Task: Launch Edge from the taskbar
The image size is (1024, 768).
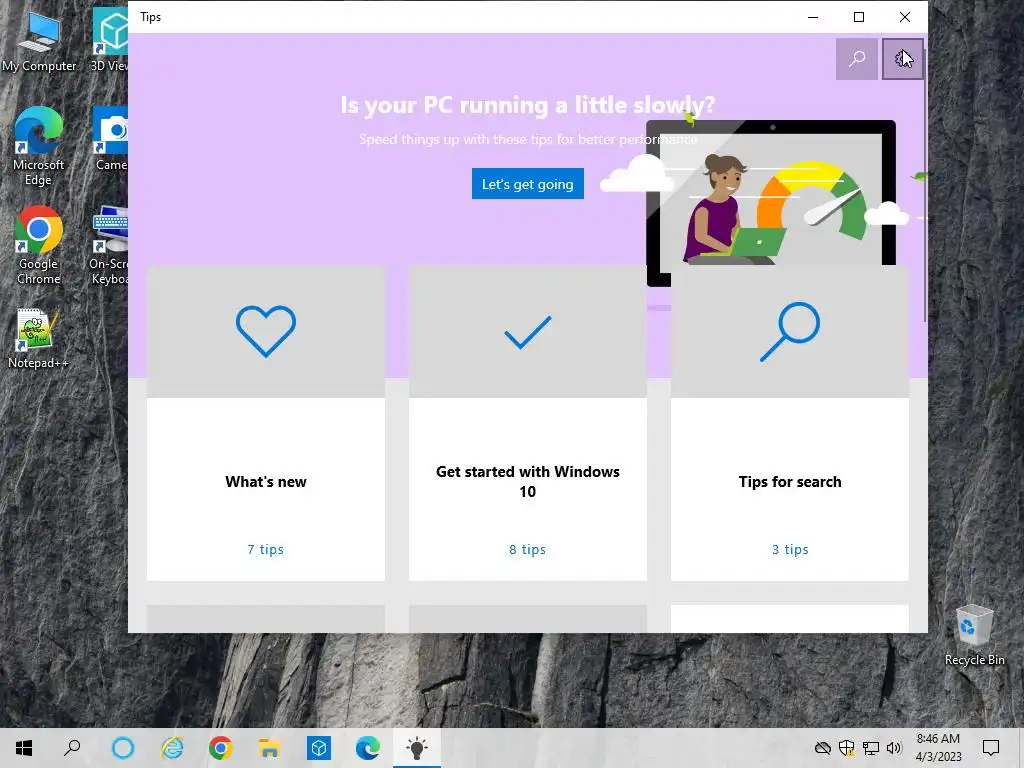Action: click(368, 748)
